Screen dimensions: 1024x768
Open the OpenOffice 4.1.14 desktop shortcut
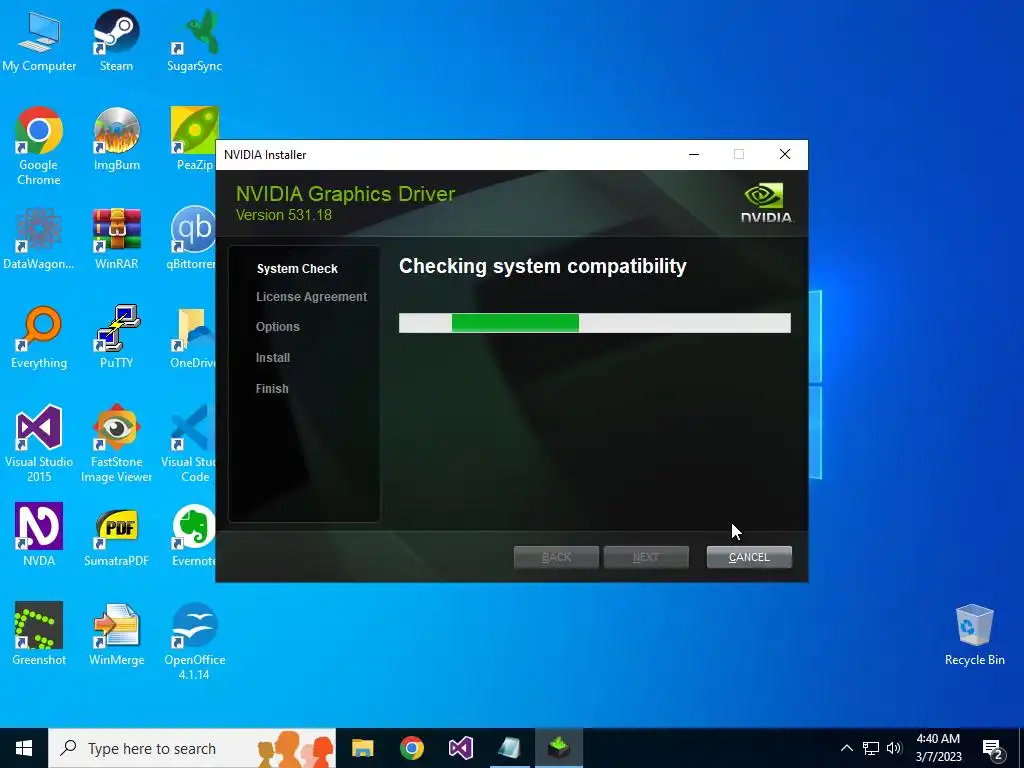pyautogui.click(x=195, y=641)
